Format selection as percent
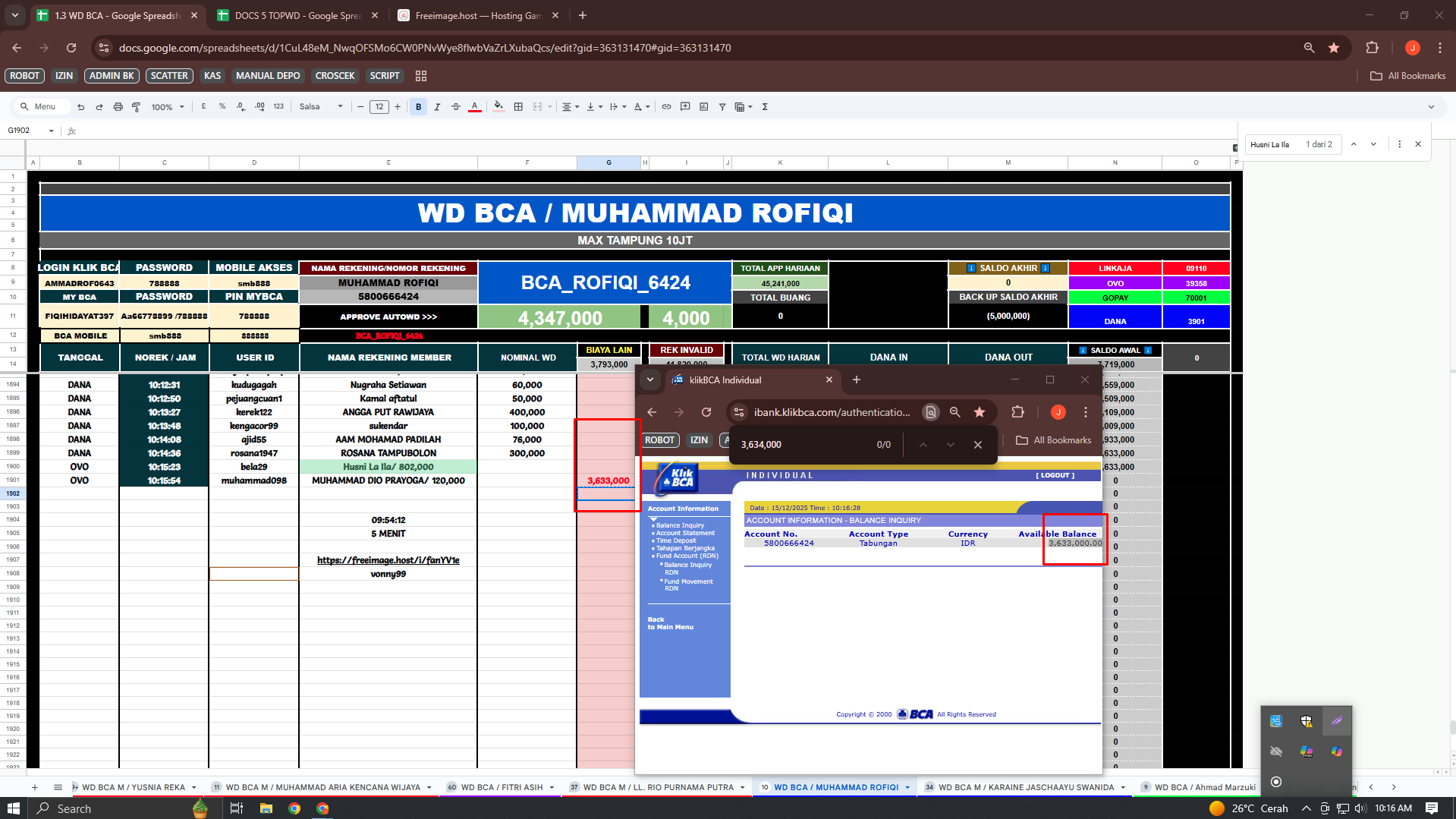This screenshot has height=819, width=1456. click(x=222, y=107)
